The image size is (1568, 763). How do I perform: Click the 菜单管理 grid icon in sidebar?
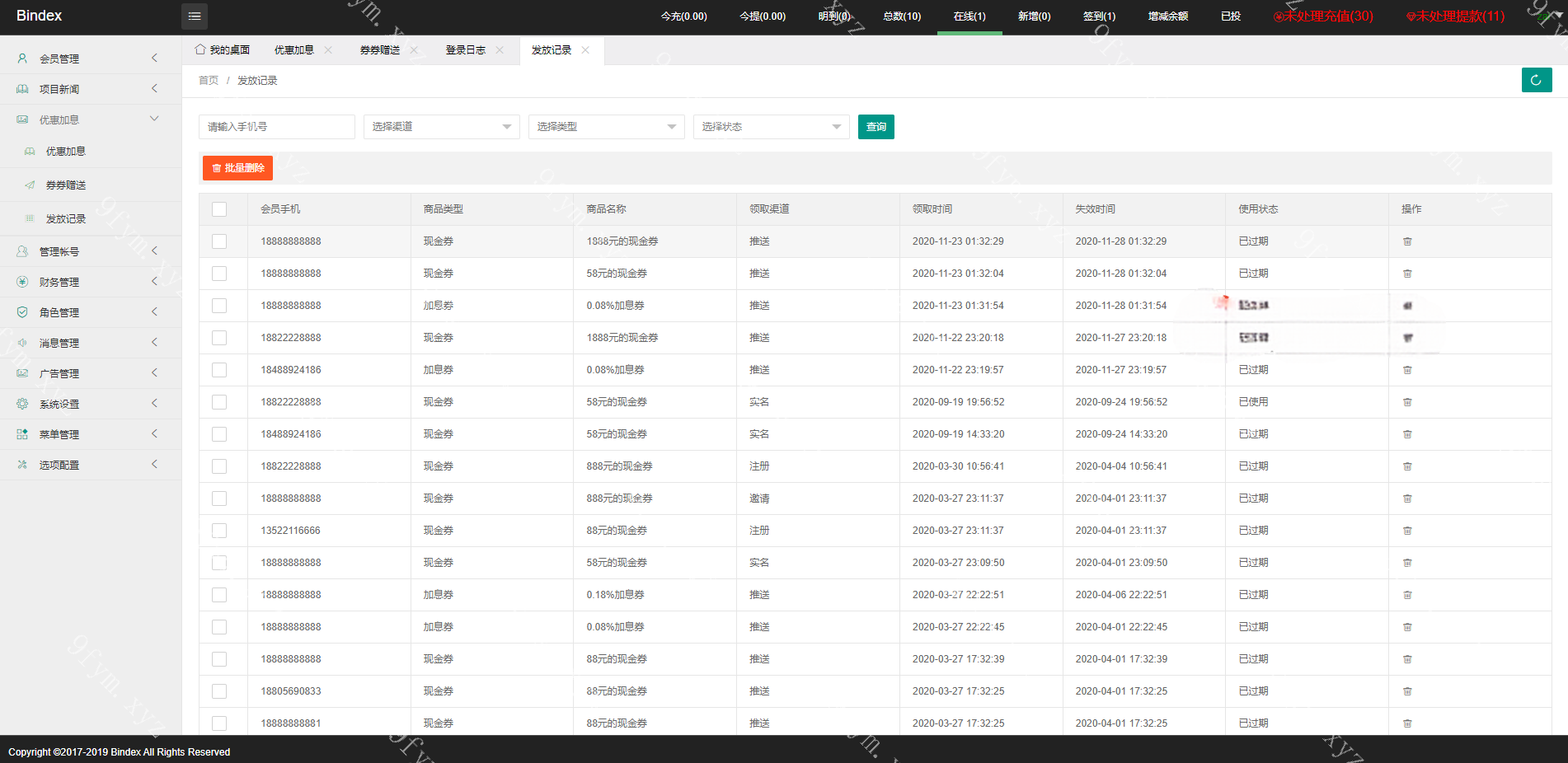[22, 434]
